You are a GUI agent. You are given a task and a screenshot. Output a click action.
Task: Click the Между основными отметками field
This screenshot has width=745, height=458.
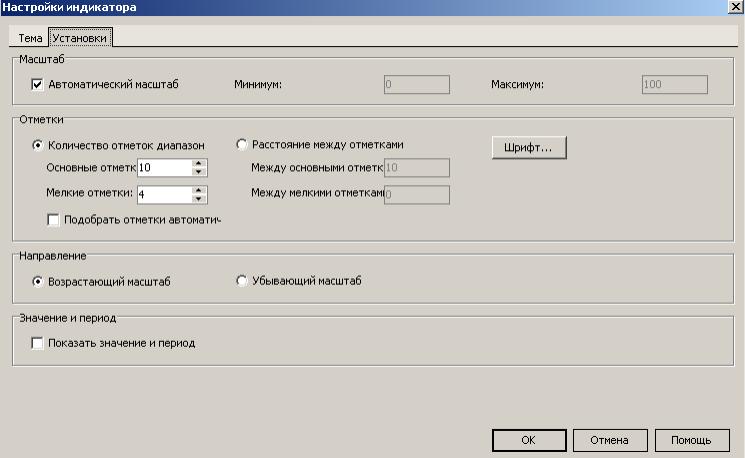pos(417,167)
